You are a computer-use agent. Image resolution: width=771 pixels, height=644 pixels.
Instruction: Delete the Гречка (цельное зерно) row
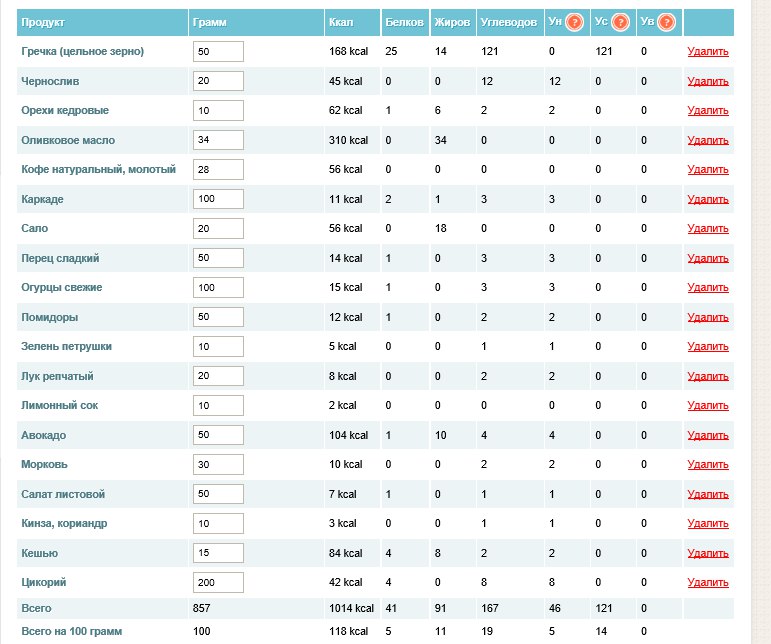[708, 52]
